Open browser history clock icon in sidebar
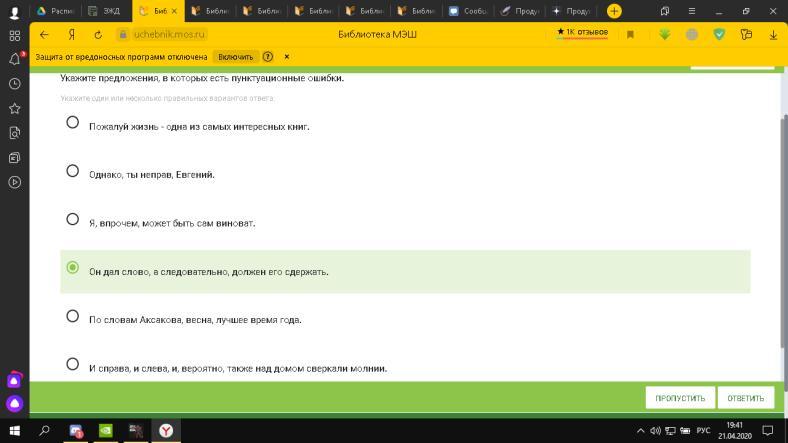The image size is (788, 443). 14,84
